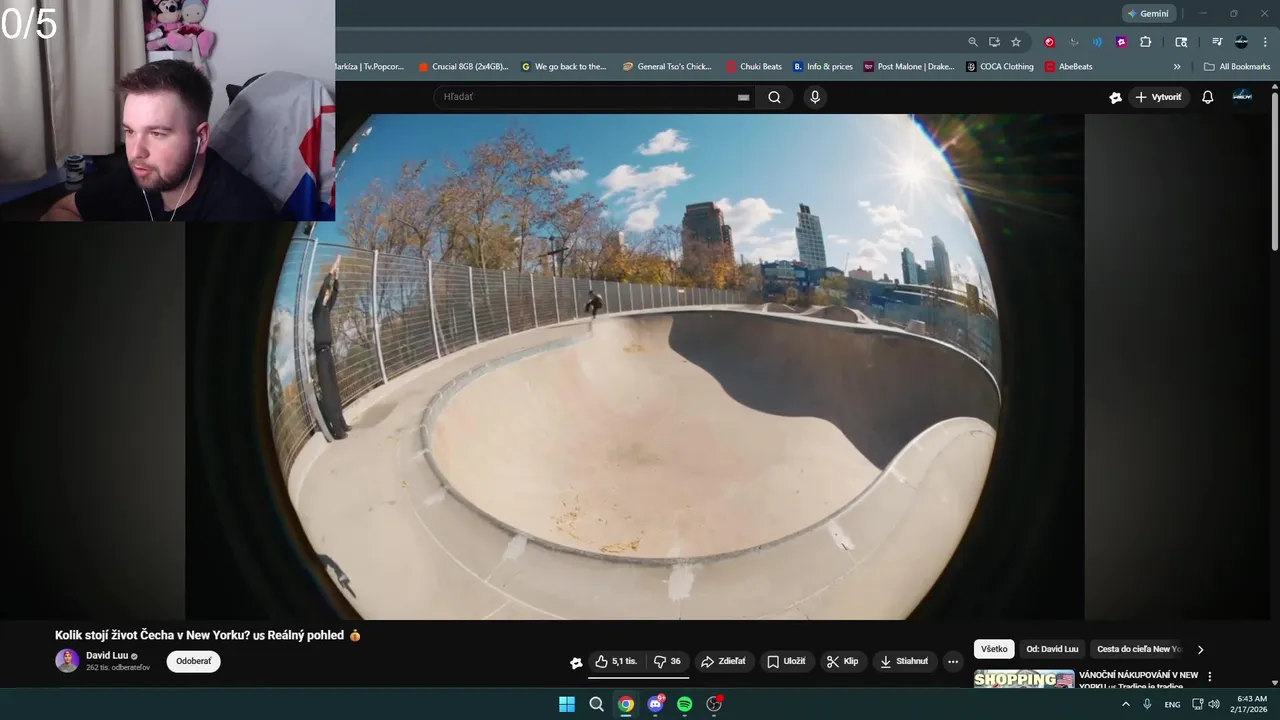Open the on-screen keyboard icon in search box

pyautogui.click(x=743, y=97)
